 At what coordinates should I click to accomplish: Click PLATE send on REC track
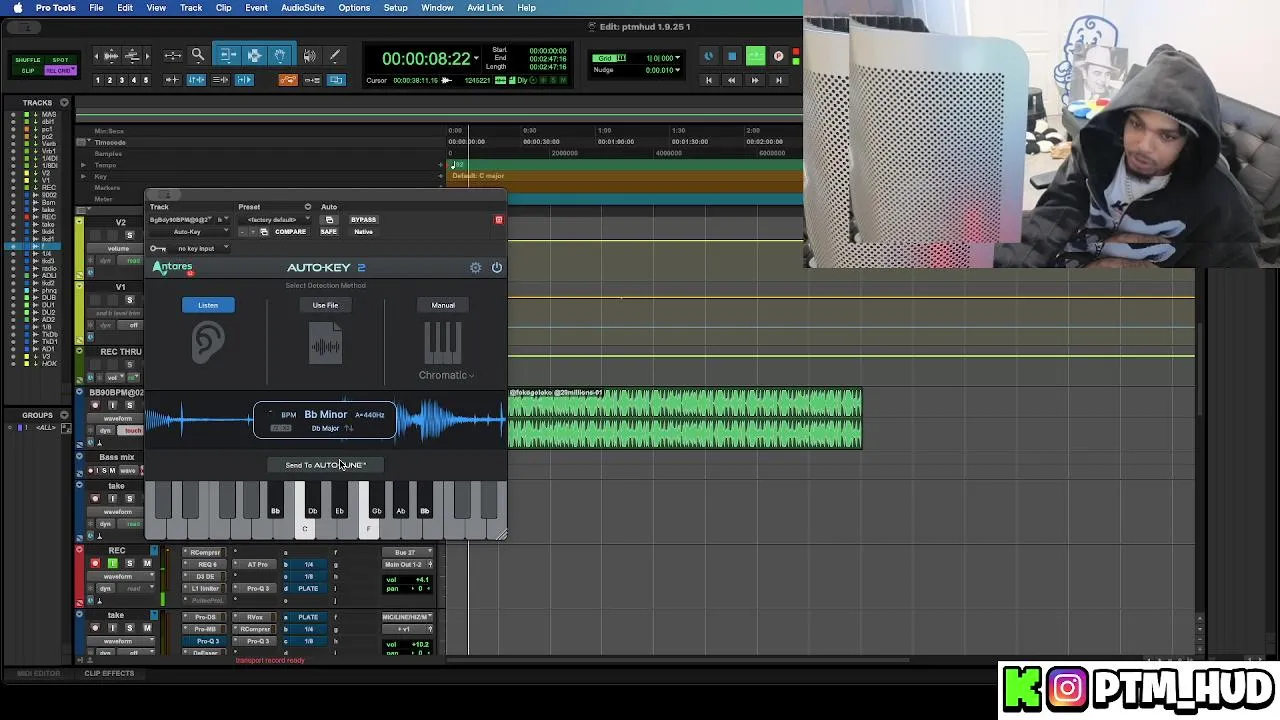309,589
